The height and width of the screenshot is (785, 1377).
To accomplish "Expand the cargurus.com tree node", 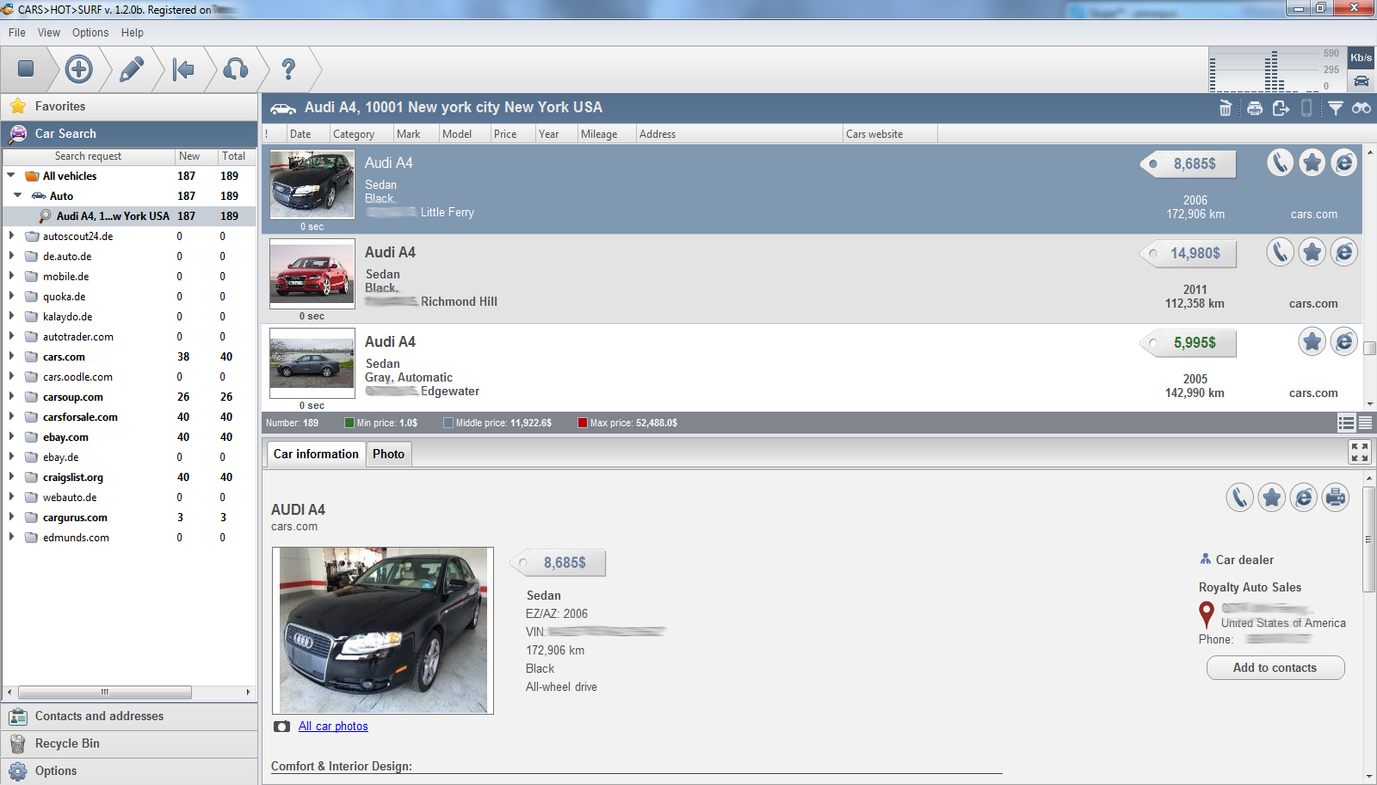I will 11,517.
